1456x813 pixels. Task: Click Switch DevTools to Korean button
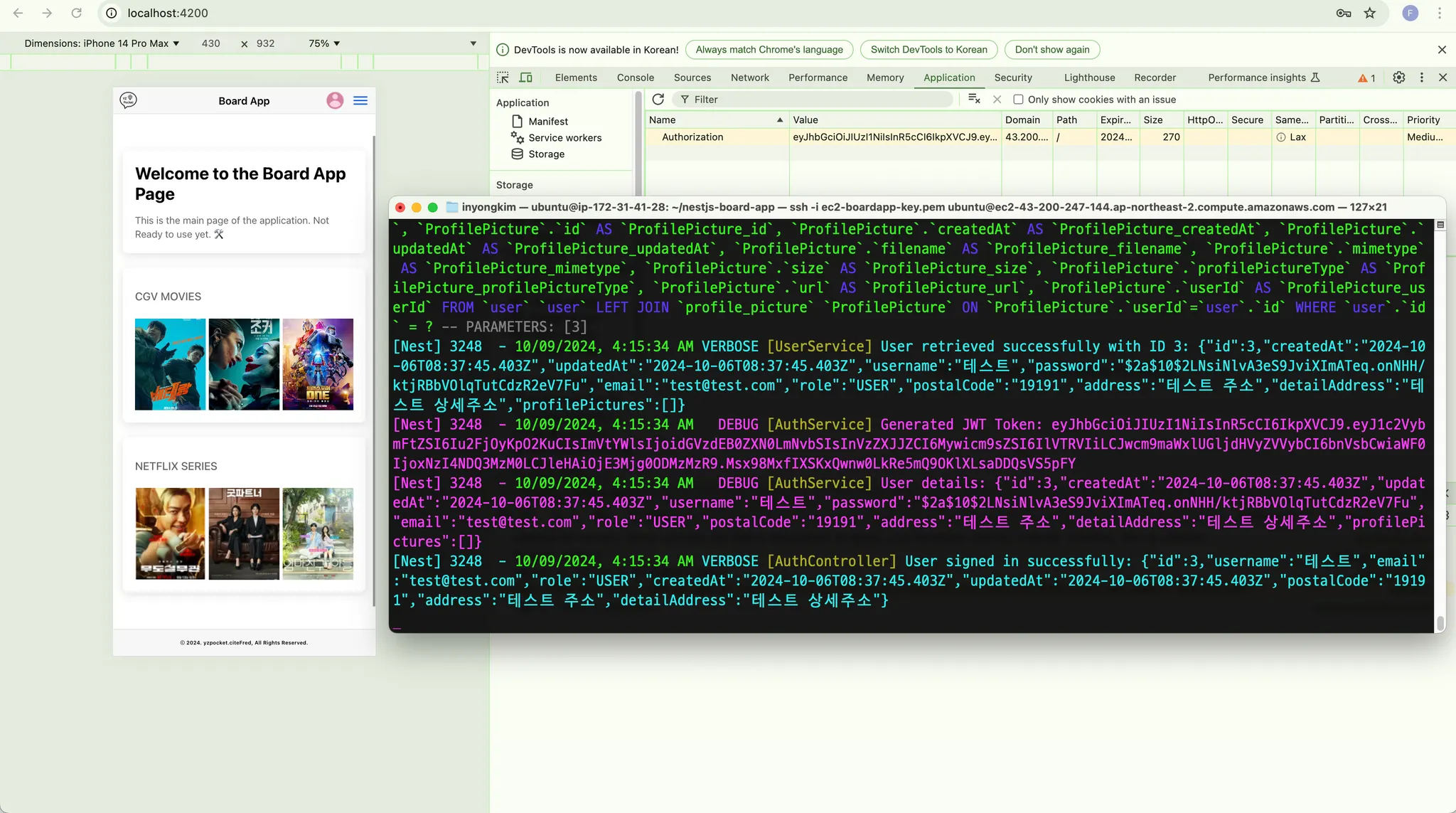click(x=928, y=50)
